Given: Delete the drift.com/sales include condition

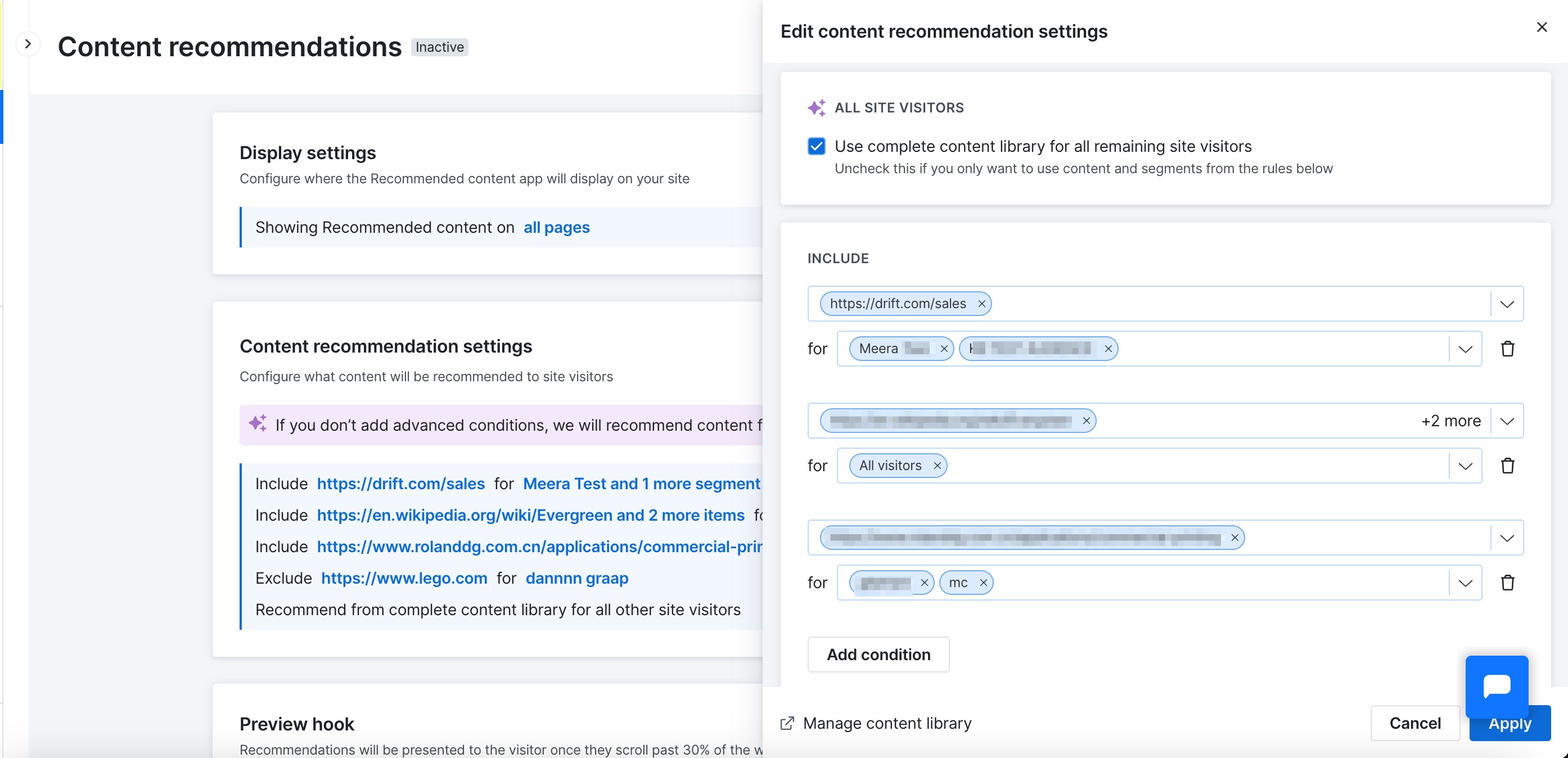Looking at the screenshot, I should 1507,349.
